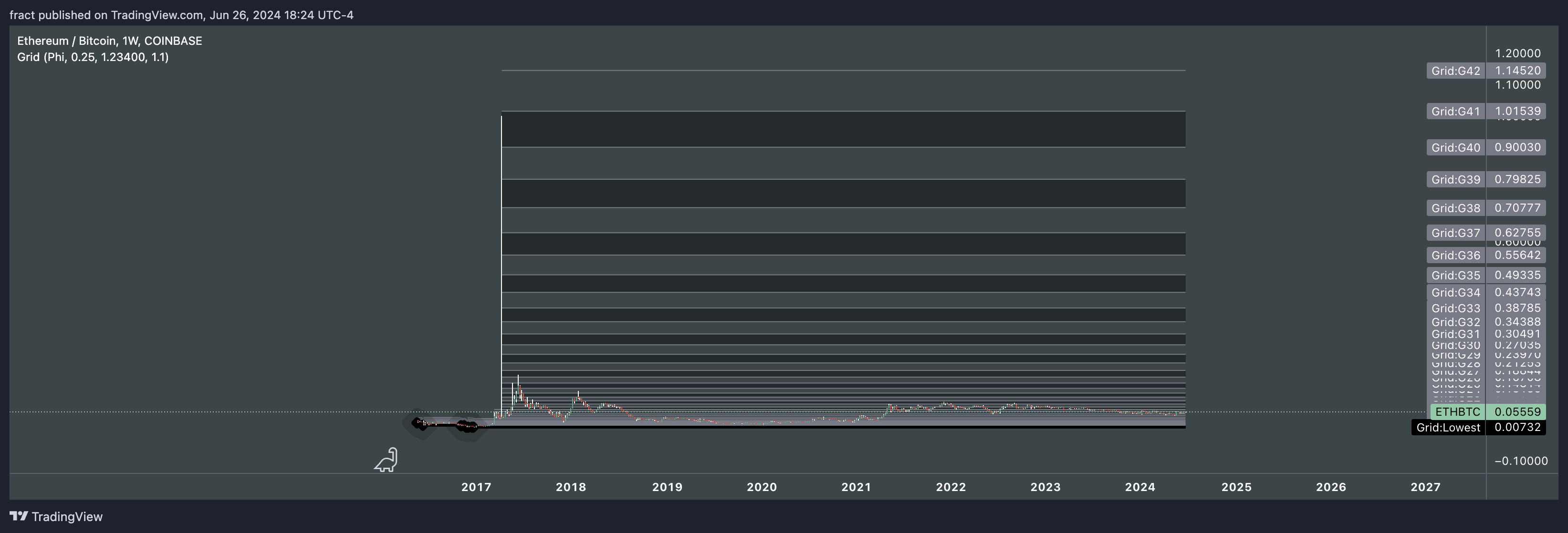The height and width of the screenshot is (533, 1568).
Task: Click the 0.70777 grid value
Action: pyautogui.click(x=1517, y=208)
